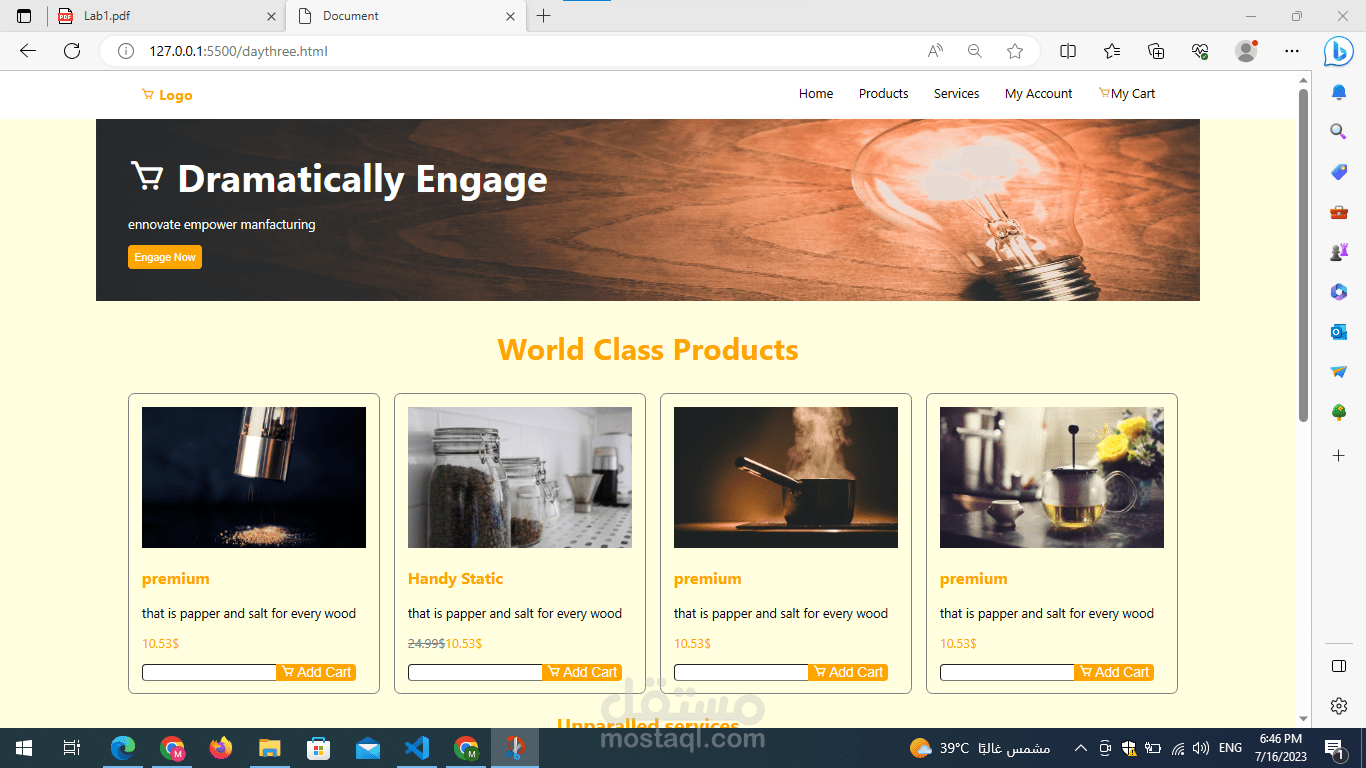Open Search in the Edge sidebar
Image resolution: width=1366 pixels, height=768 pixels.
pyautogui.click(x=1339, y=131)
